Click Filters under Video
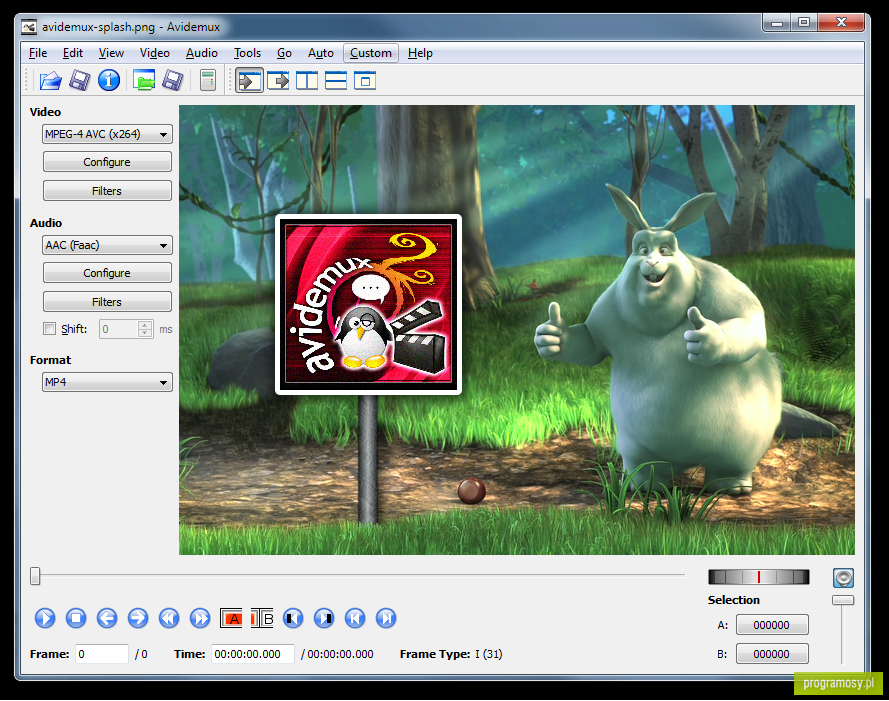The width and height of the screenshot is (889, 701). point(107,191)
